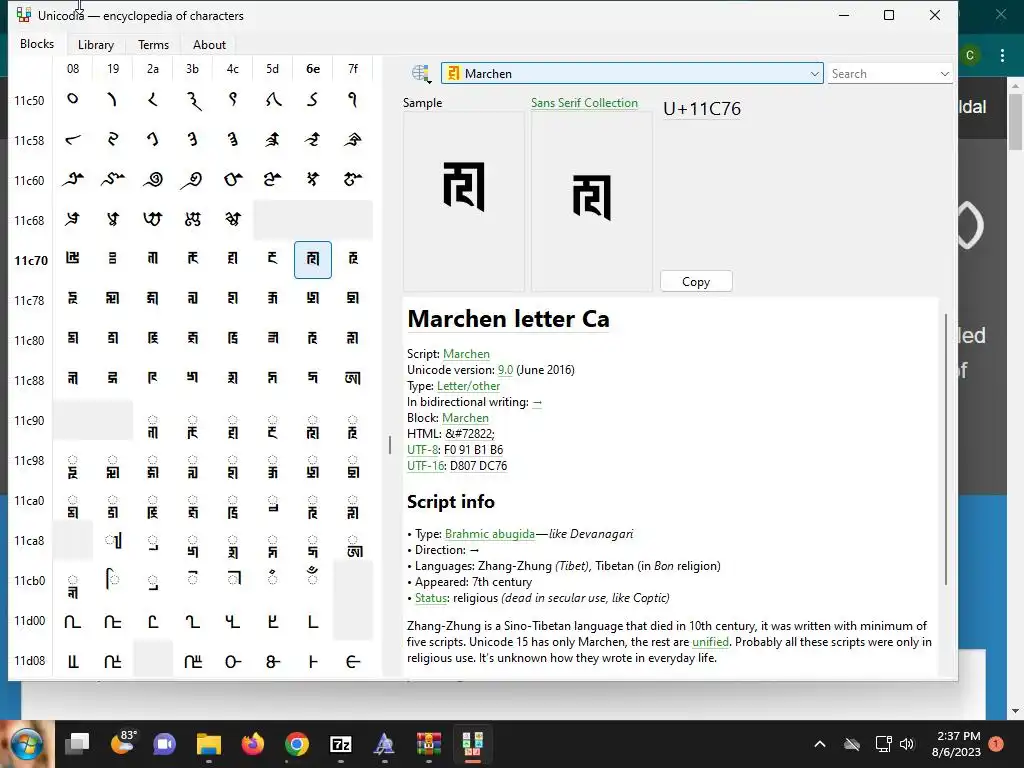This screenshot has height=768, width=1024.
Task: Open 7-Zip from the taskbar
Action: pyautogui.click(x=341, y=744)
